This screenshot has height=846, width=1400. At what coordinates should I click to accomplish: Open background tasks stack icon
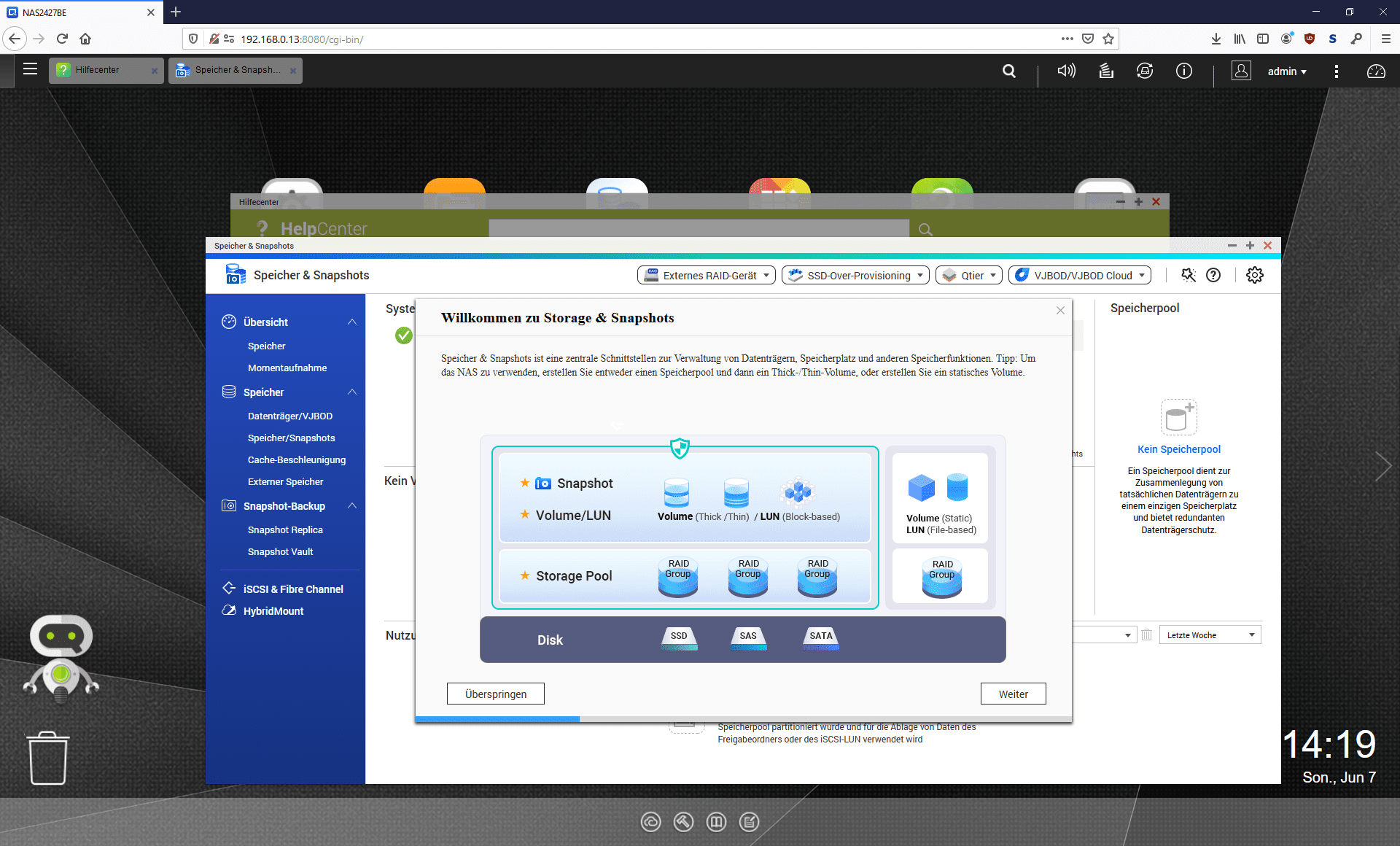tap(1106, 71)
